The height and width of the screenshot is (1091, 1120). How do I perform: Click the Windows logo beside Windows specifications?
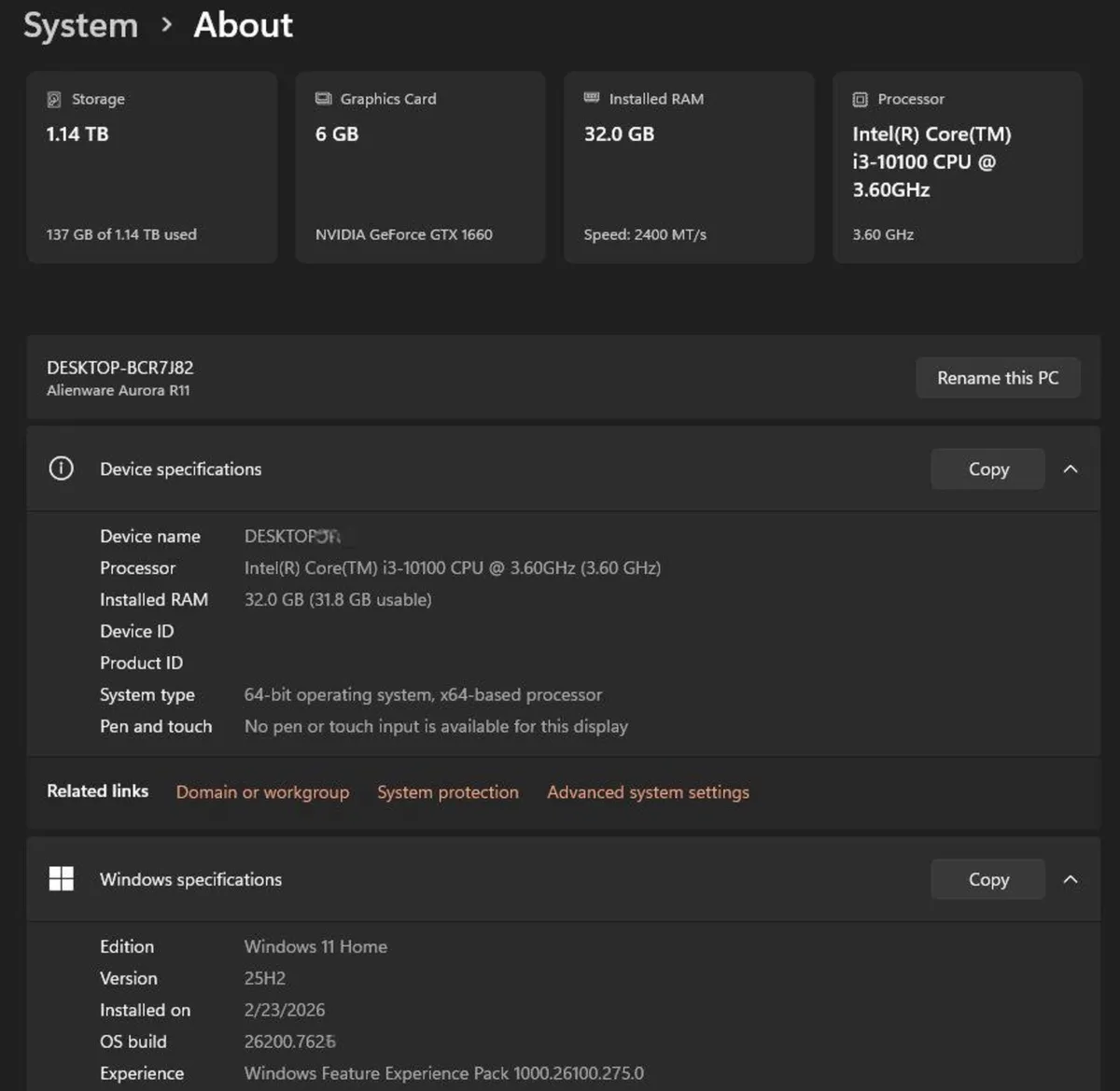point(61,878)
